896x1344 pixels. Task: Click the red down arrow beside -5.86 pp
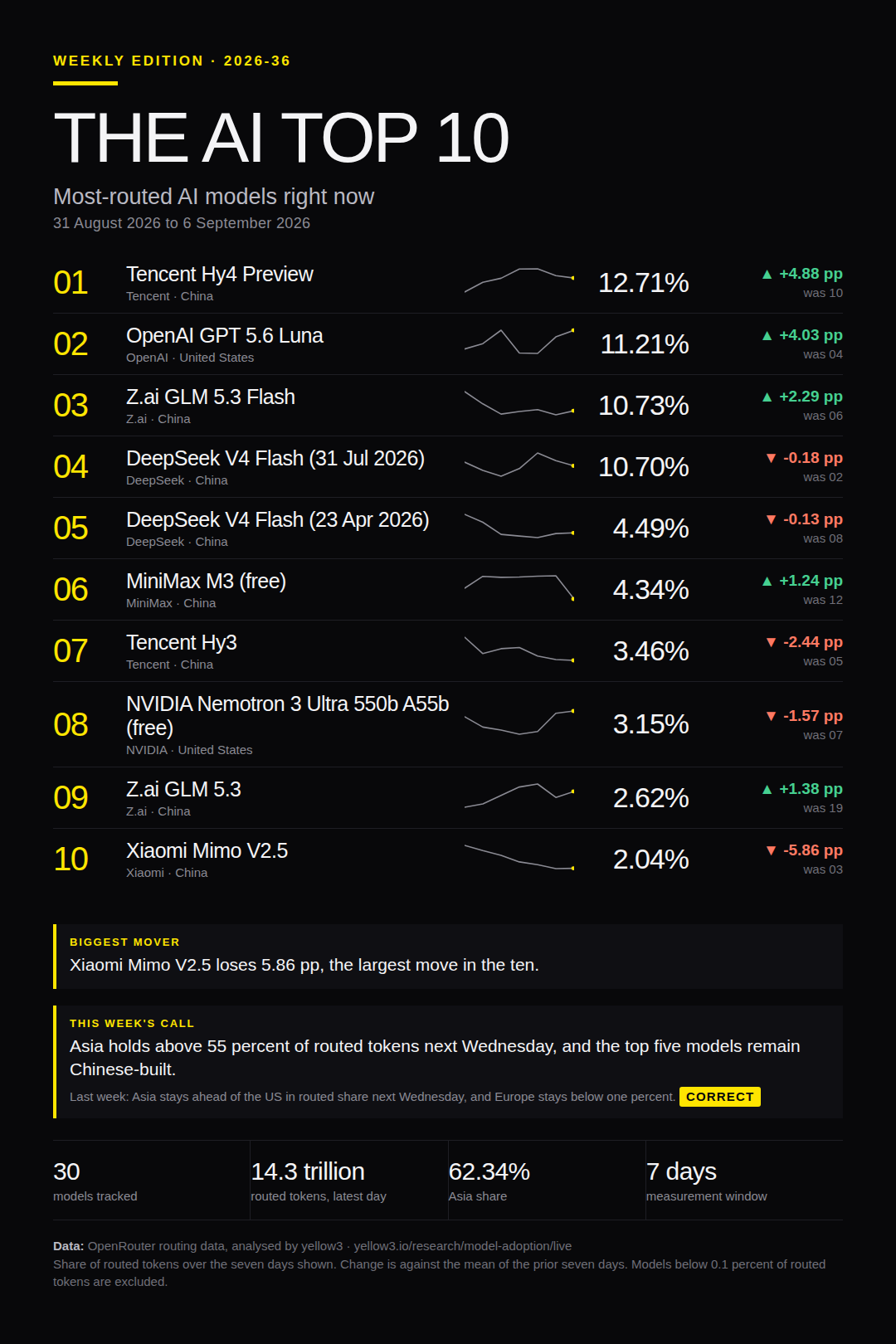[772, 850]
